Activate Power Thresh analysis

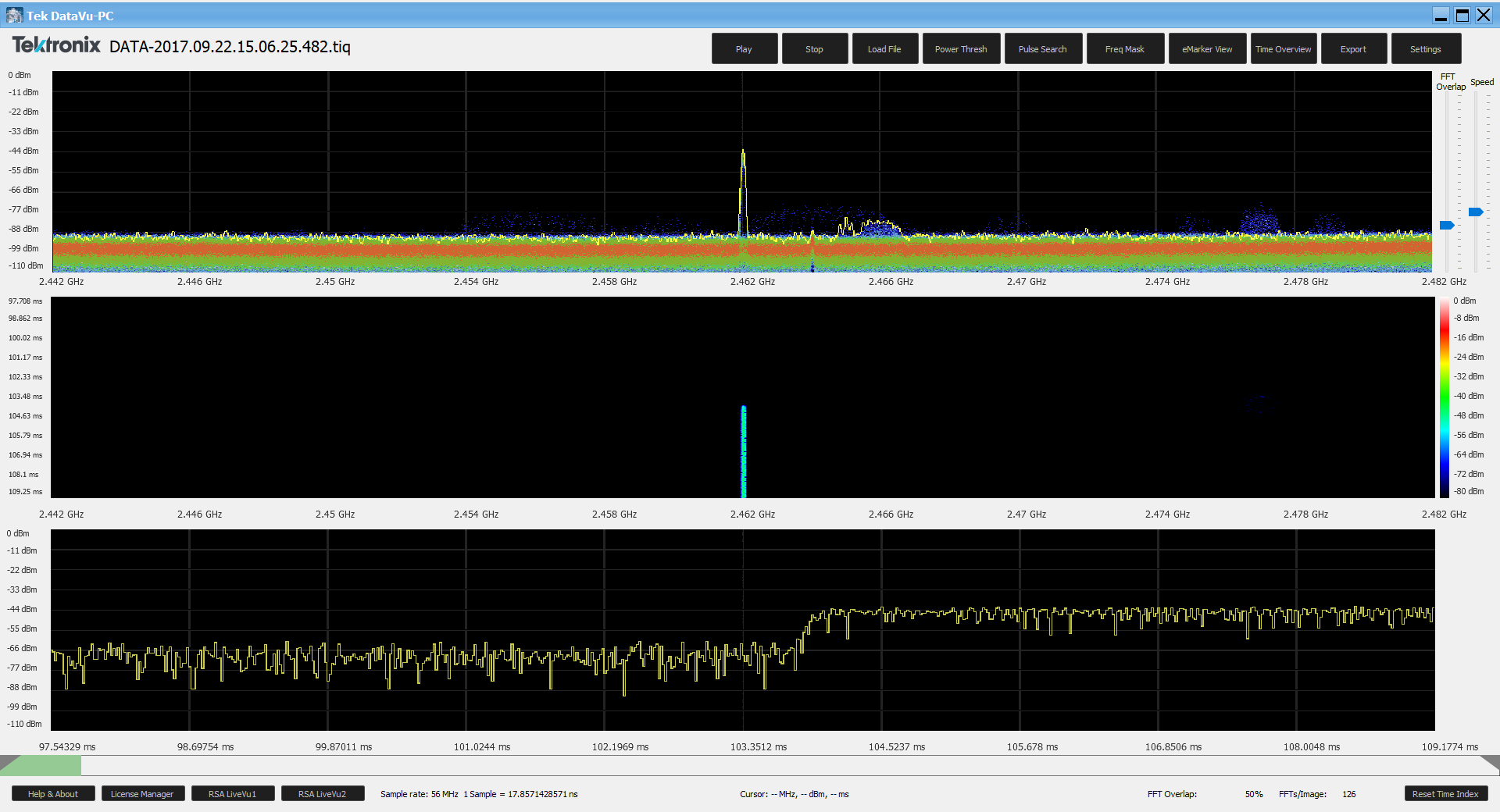pyautogui.click(x=961, y=48)
